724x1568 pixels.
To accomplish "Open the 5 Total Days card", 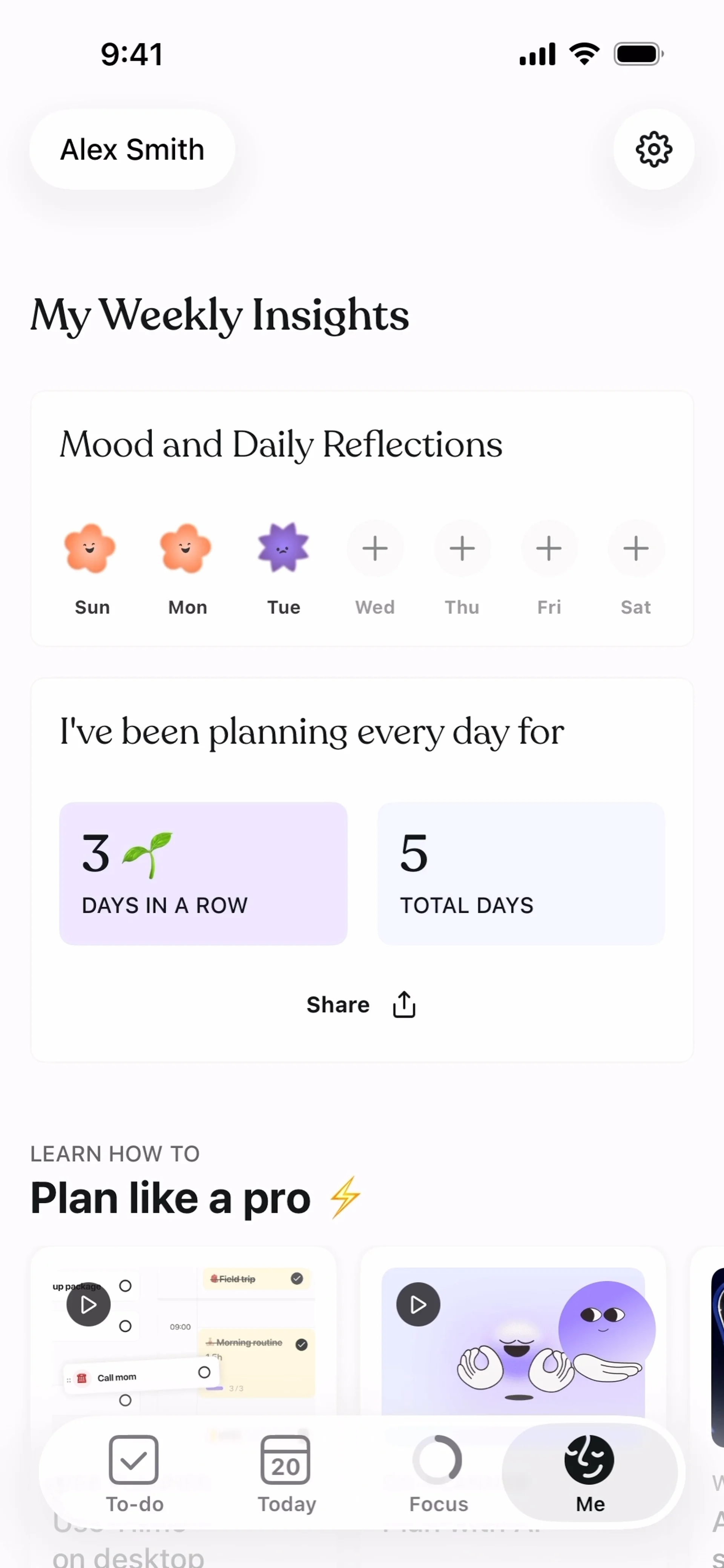I will click(x=521, y=874).
